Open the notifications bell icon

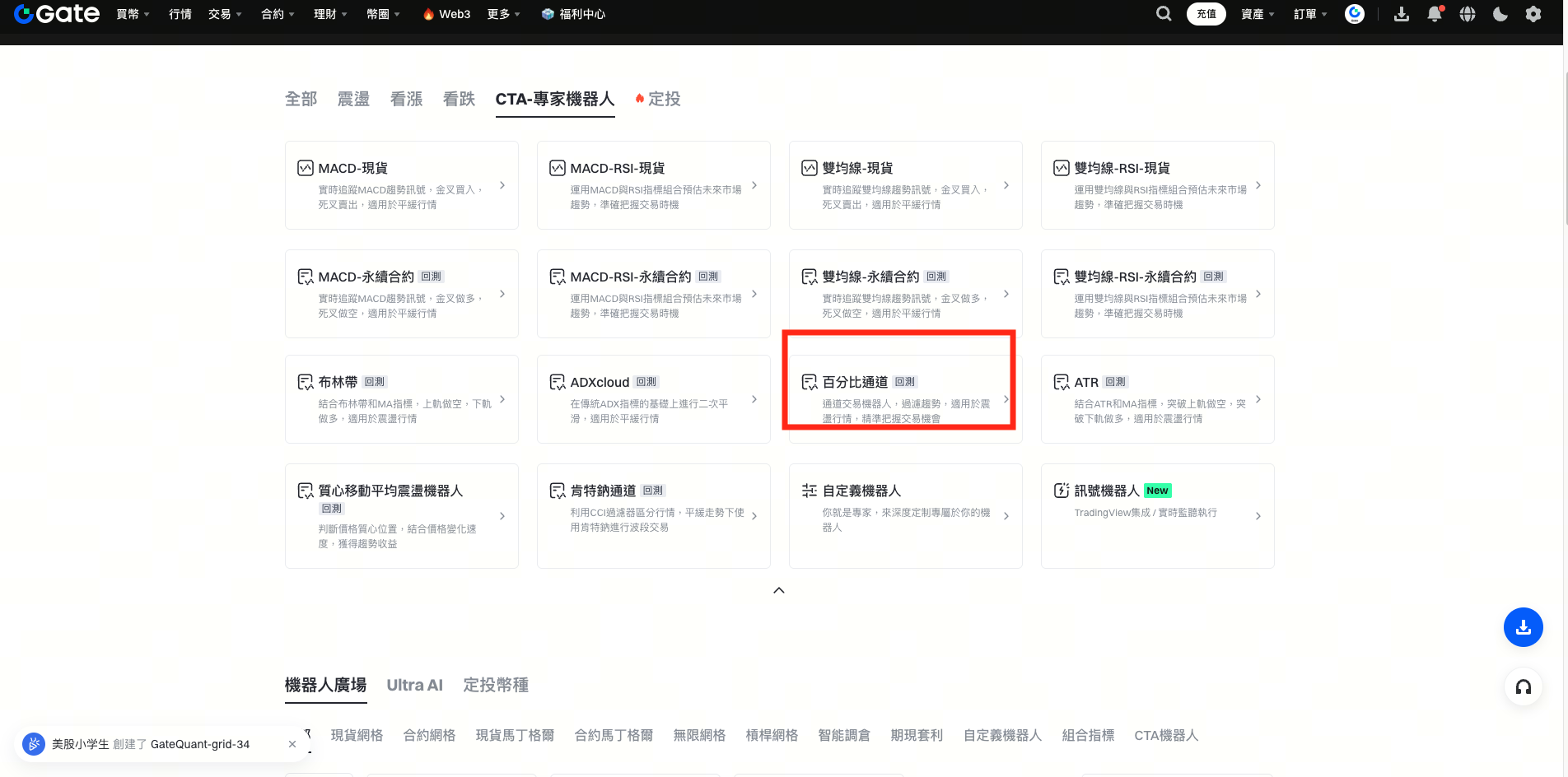point(1434,14)
